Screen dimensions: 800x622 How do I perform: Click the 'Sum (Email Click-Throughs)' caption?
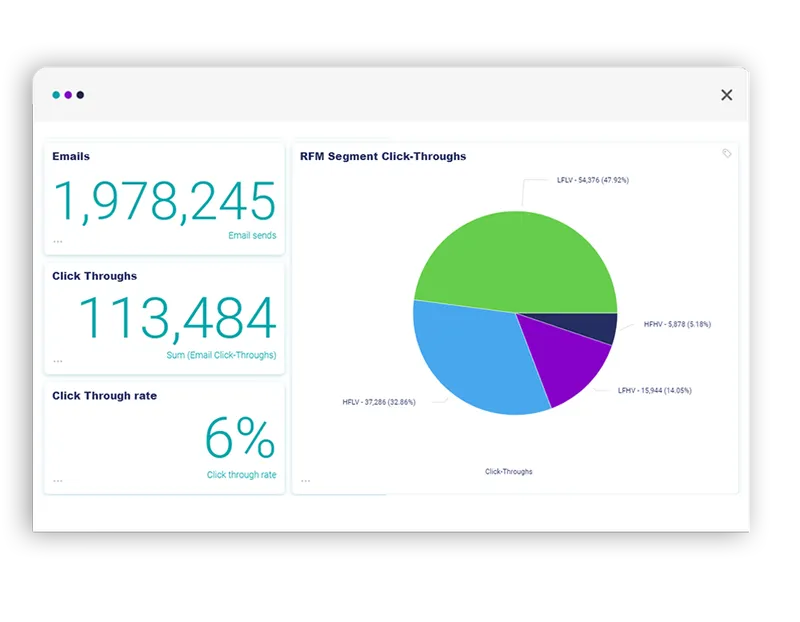(221, 355)
